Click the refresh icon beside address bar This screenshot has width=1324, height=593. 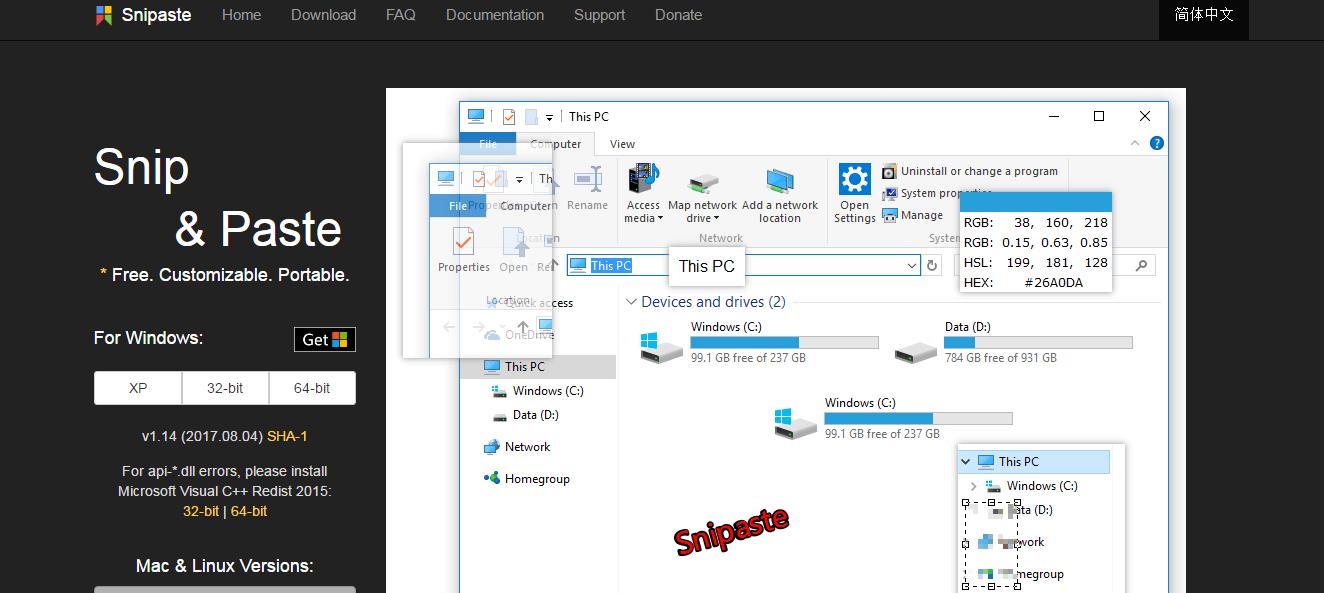[x=932, y=265]
